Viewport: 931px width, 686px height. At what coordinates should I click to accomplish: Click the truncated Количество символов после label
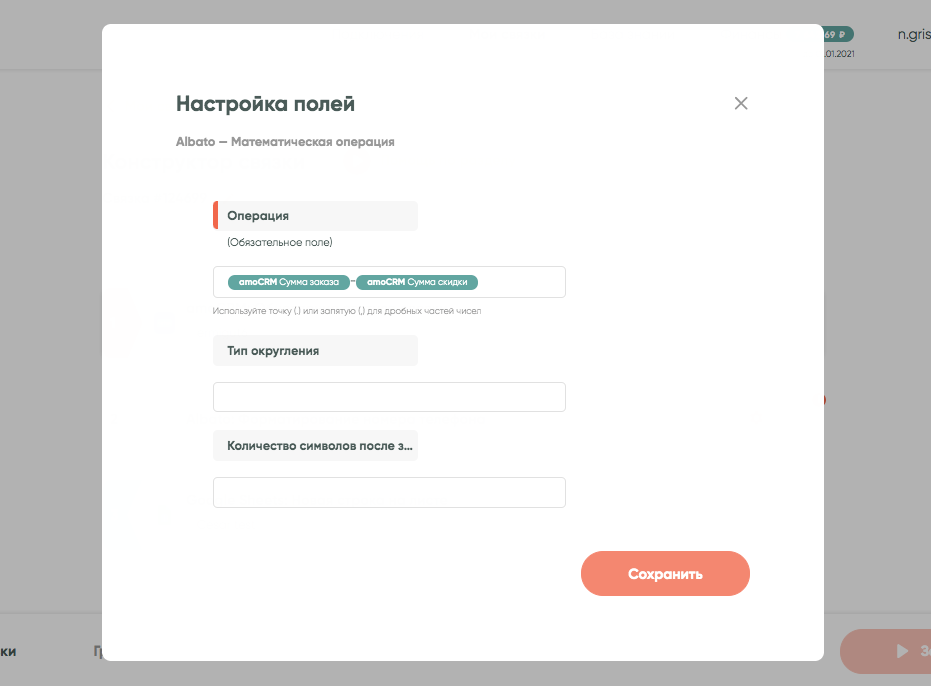pyautogui.click(x=319, y=446)
